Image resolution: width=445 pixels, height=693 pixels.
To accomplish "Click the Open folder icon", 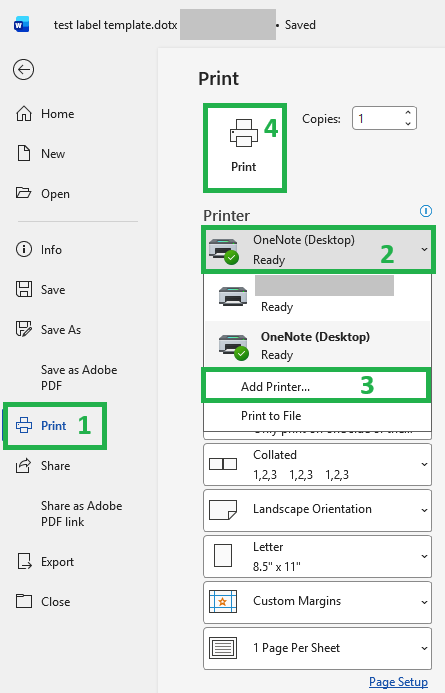I will (23, 193).
